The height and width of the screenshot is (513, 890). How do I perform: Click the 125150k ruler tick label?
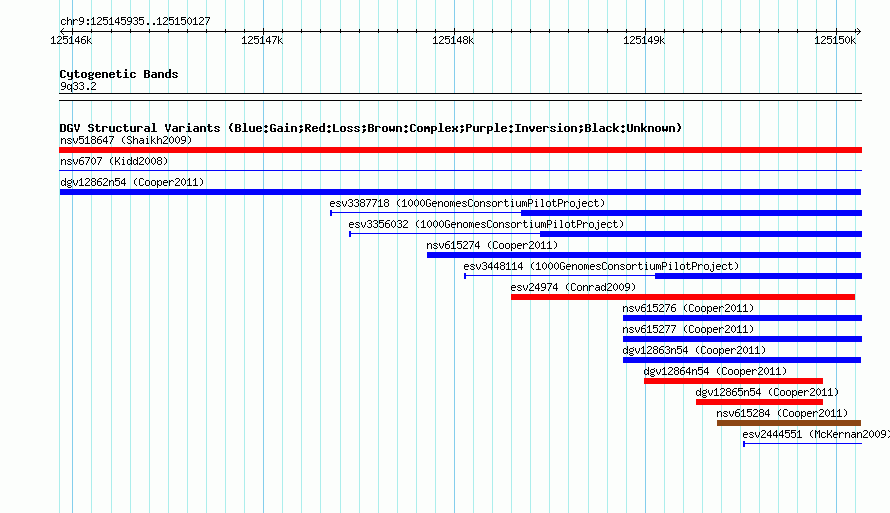click(835, 40)
